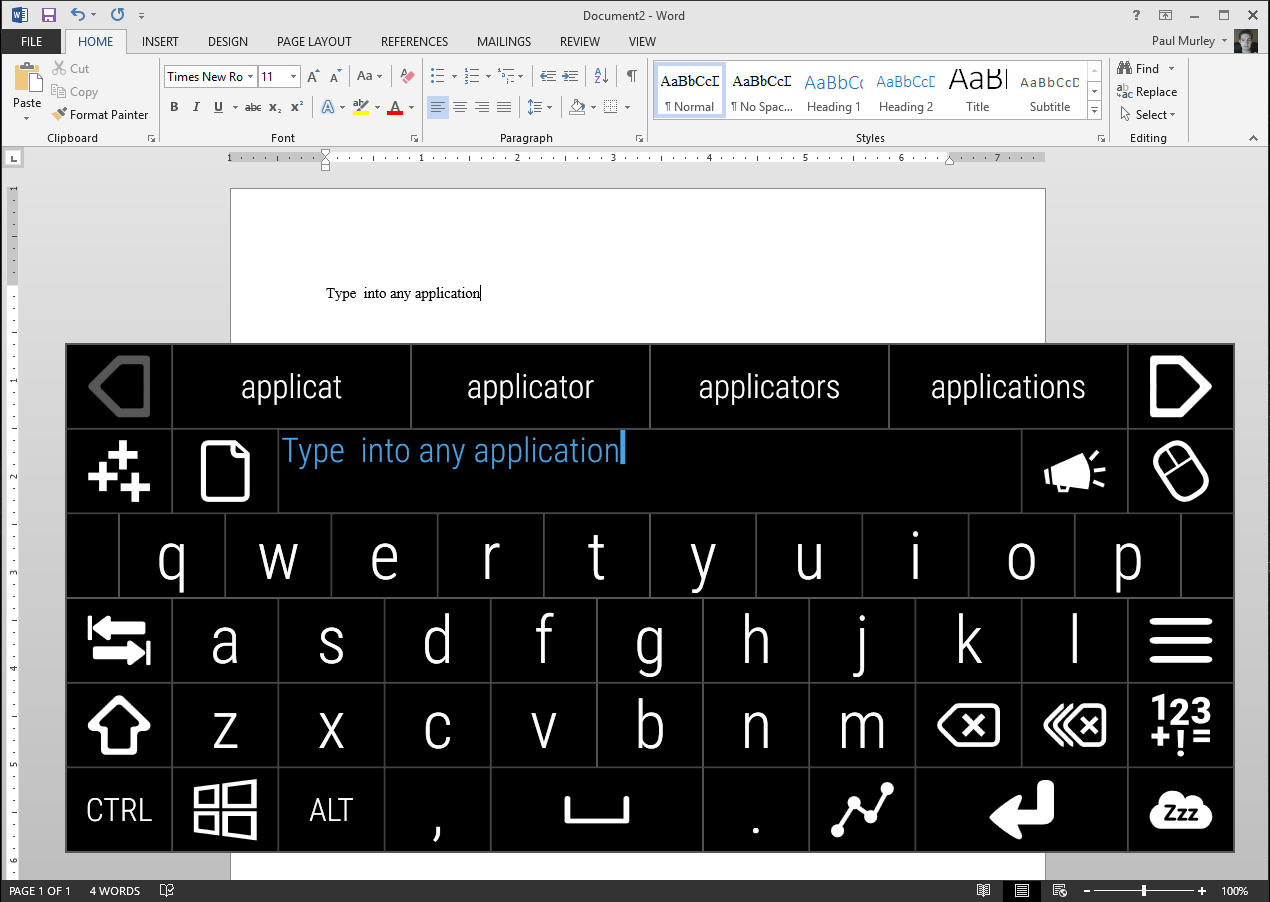1270x902 pixels.
Task: Open the font size dropdown
Action: tap(292, 76)
